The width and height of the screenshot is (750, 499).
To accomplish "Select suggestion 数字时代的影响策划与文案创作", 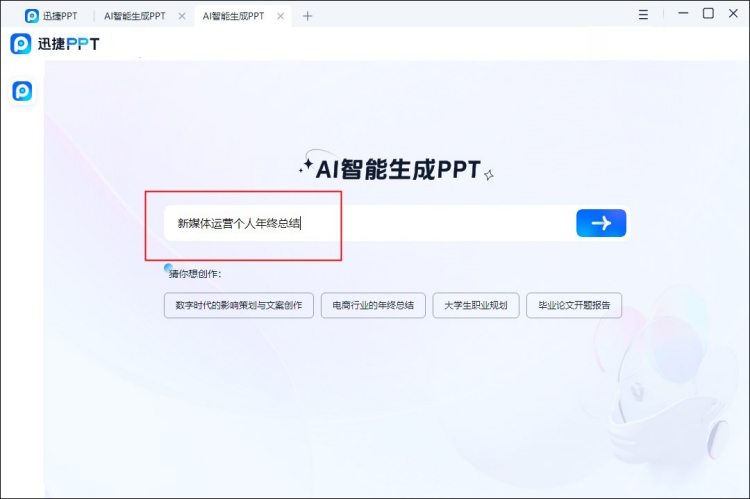I will (x=239, y=305).
